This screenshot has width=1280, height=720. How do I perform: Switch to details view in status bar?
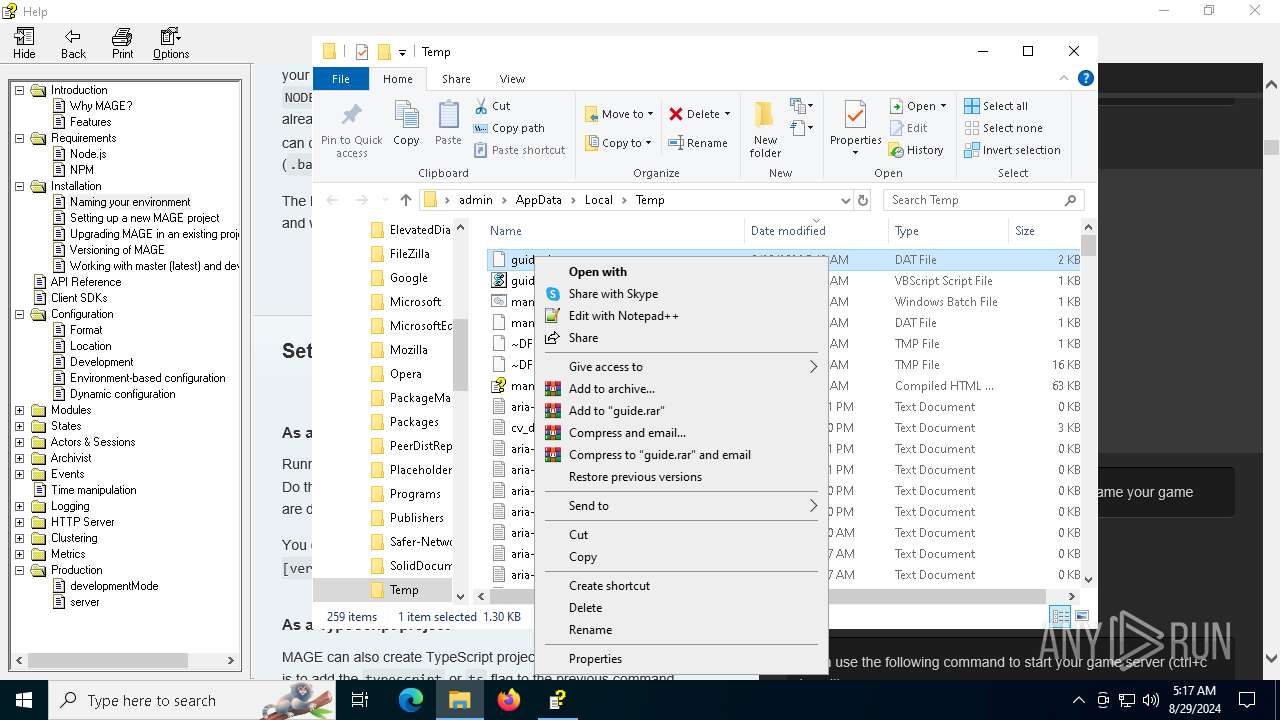tap(1060, 616)
